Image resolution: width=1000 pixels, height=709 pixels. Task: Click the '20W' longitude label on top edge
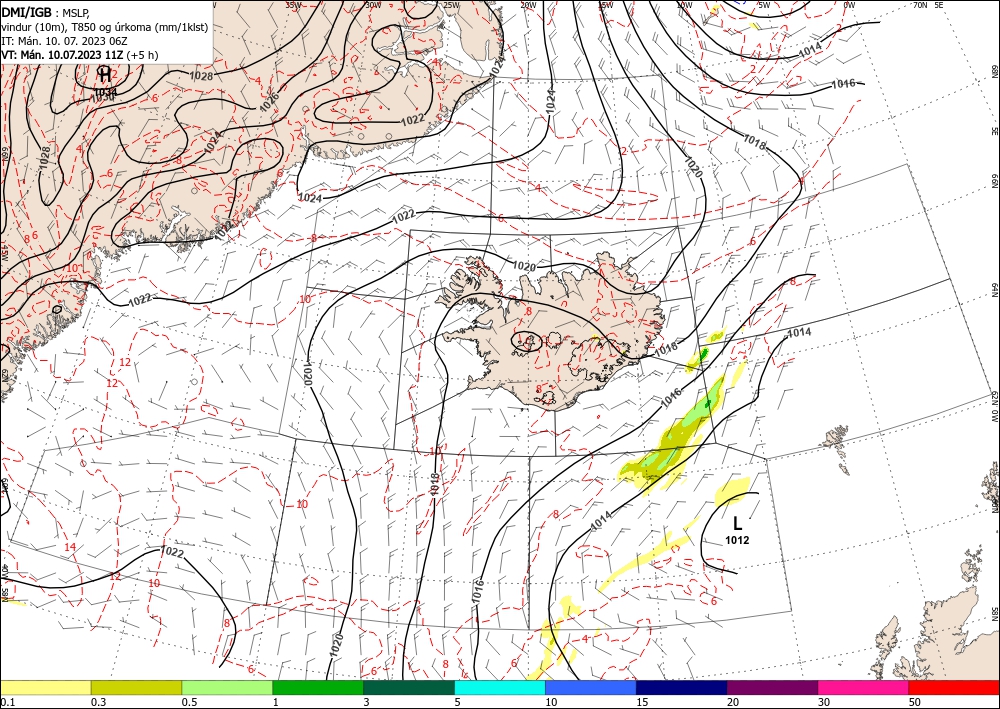(x=527, y=5)
